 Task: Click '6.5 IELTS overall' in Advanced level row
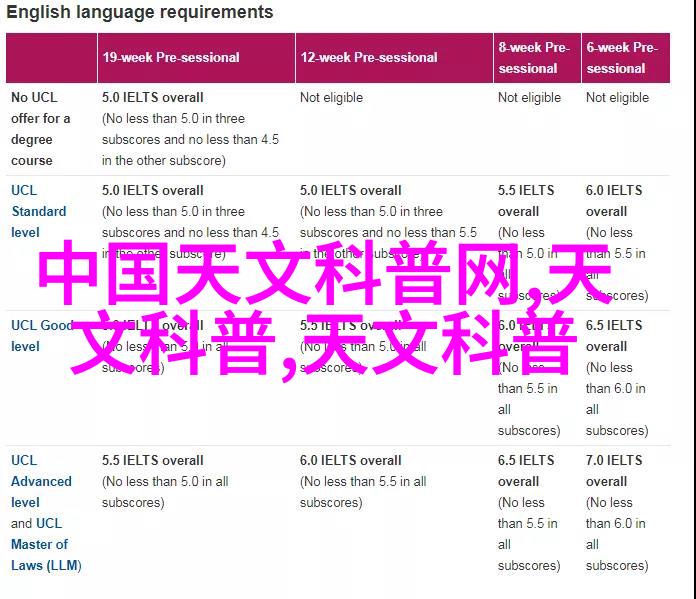click(526, 471)
